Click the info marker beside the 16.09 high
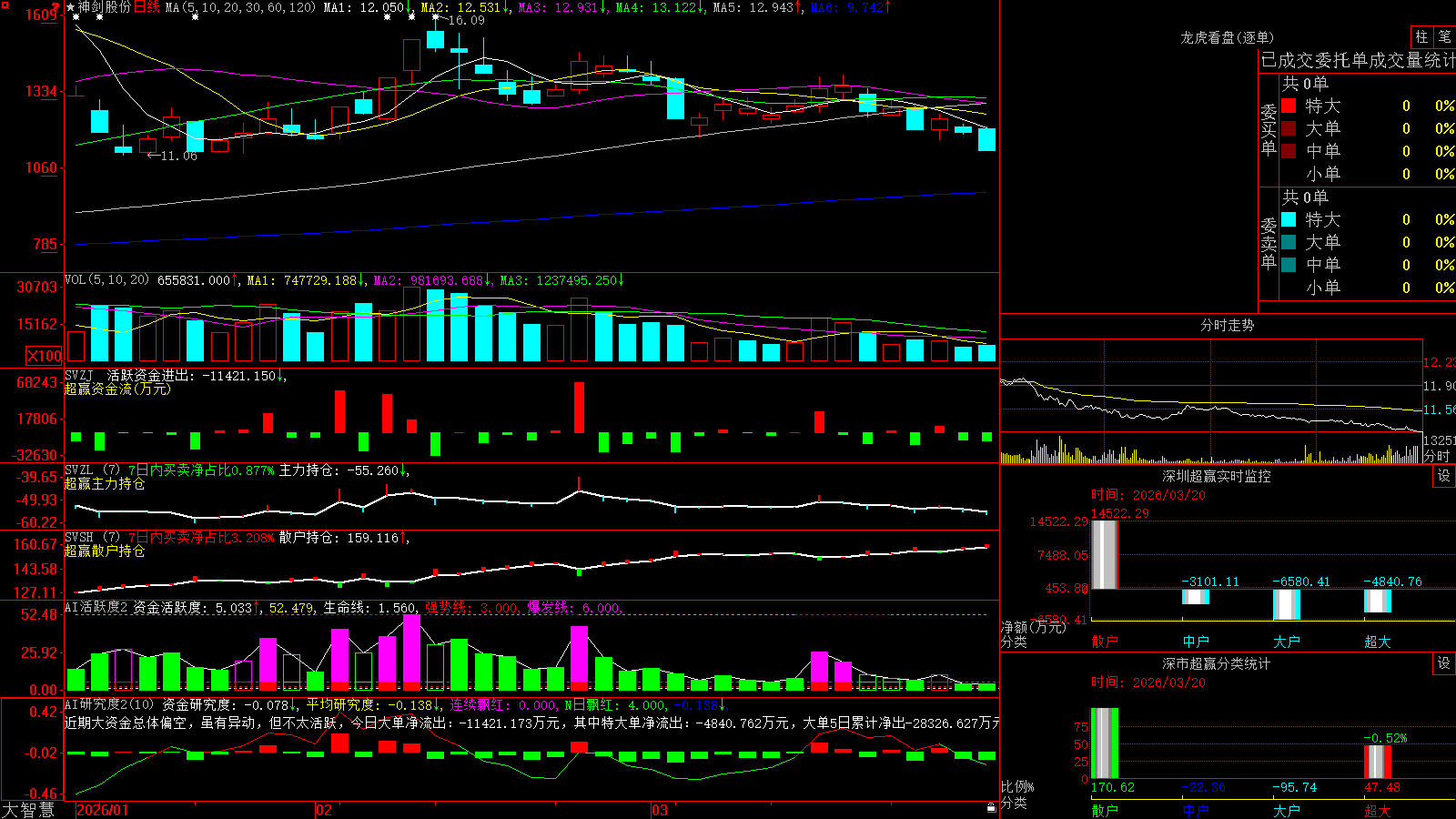 click(436, 16)
